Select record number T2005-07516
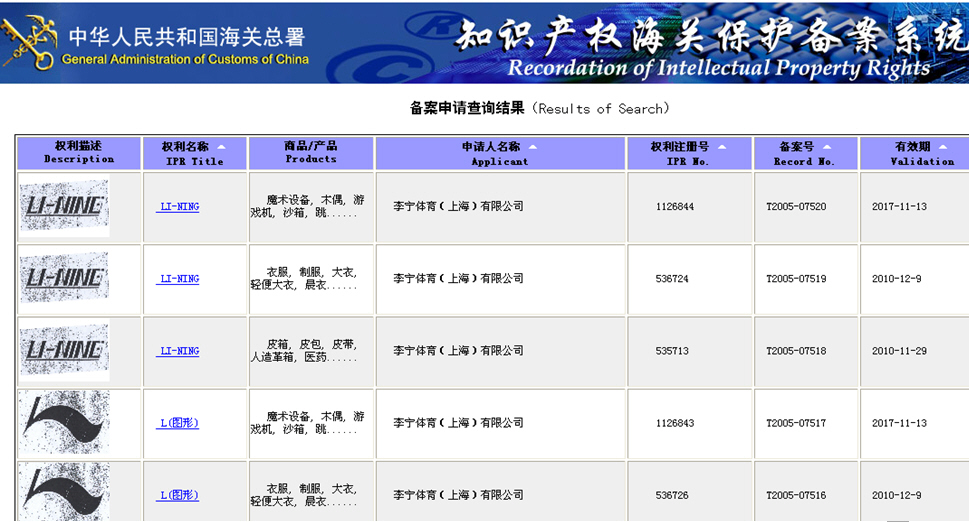This screenshot has height=522, width=969. [796, 495]
